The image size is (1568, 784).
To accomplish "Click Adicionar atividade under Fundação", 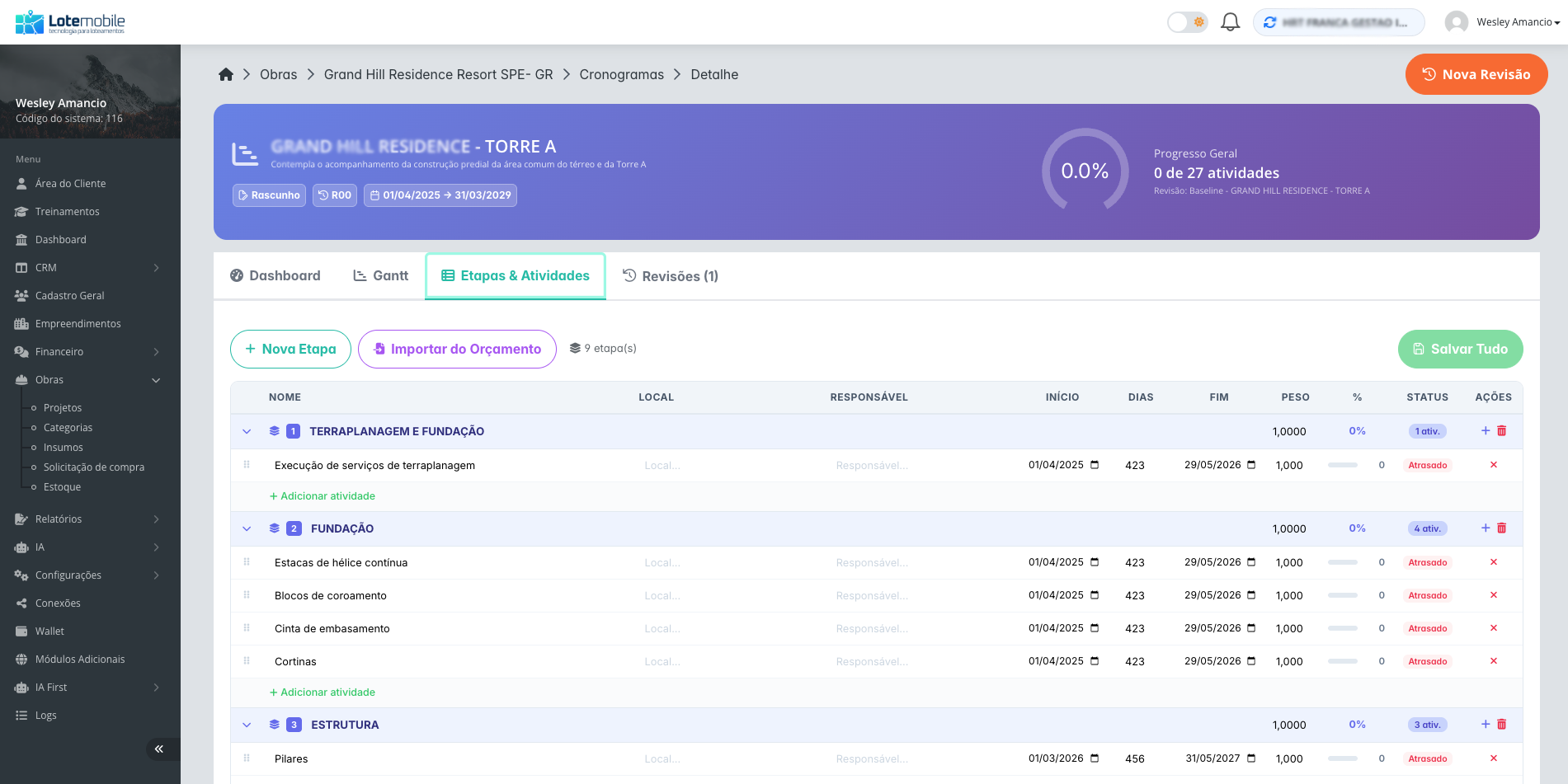I will [x=323, y=692].
